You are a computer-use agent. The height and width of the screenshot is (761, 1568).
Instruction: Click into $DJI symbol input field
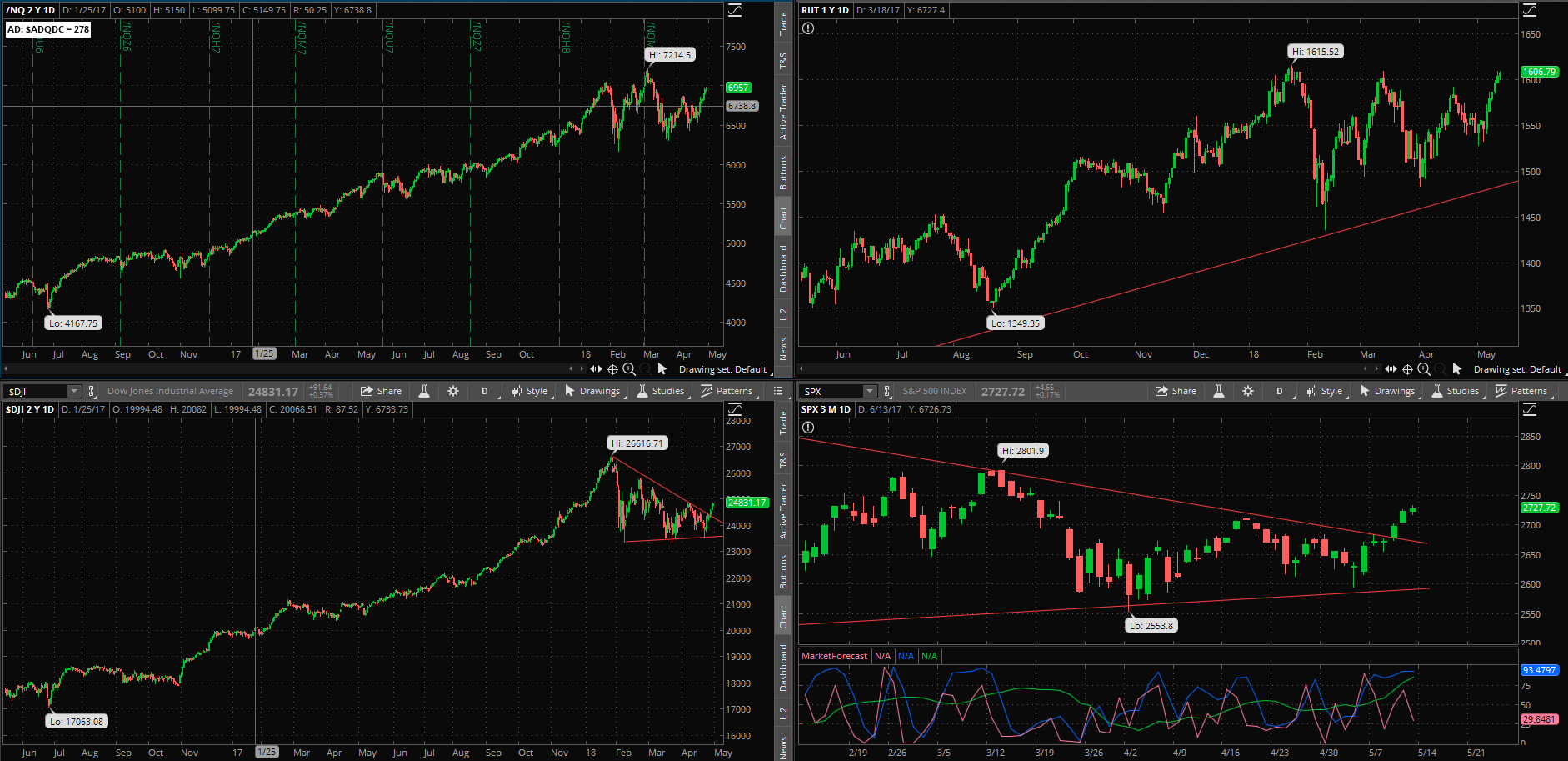(36, 391)
